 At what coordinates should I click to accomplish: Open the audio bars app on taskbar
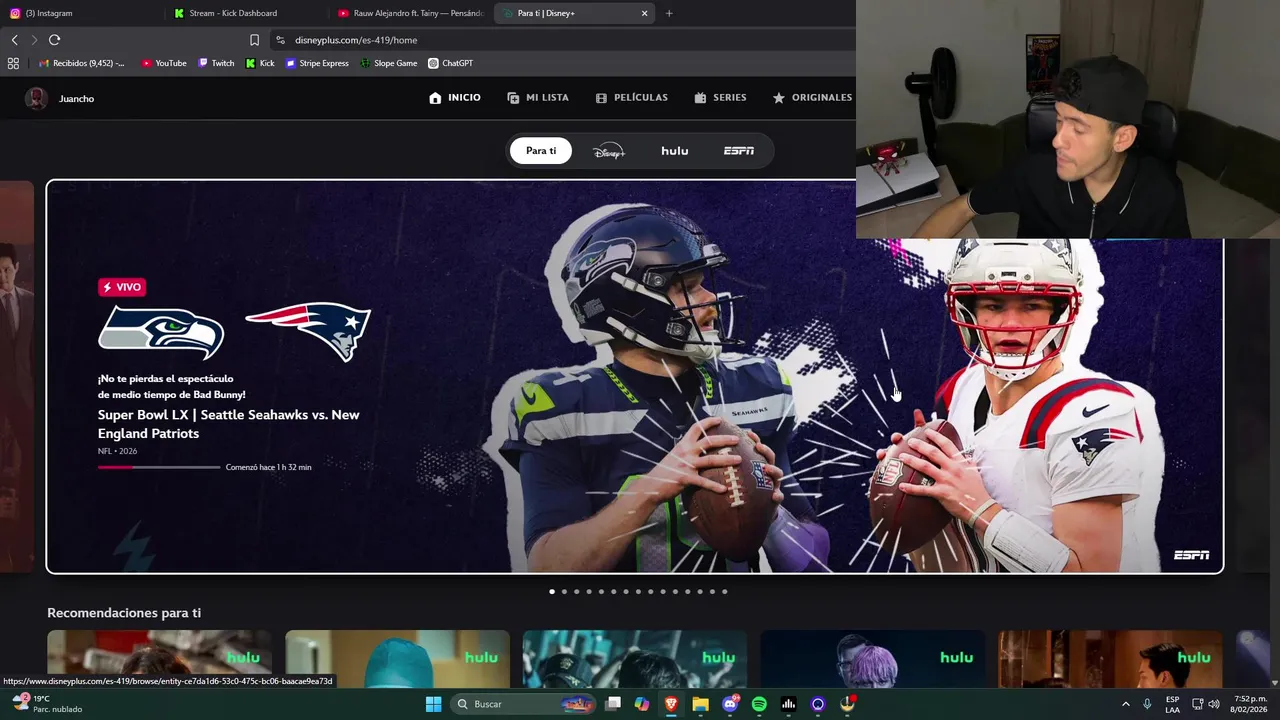point(788,704)
